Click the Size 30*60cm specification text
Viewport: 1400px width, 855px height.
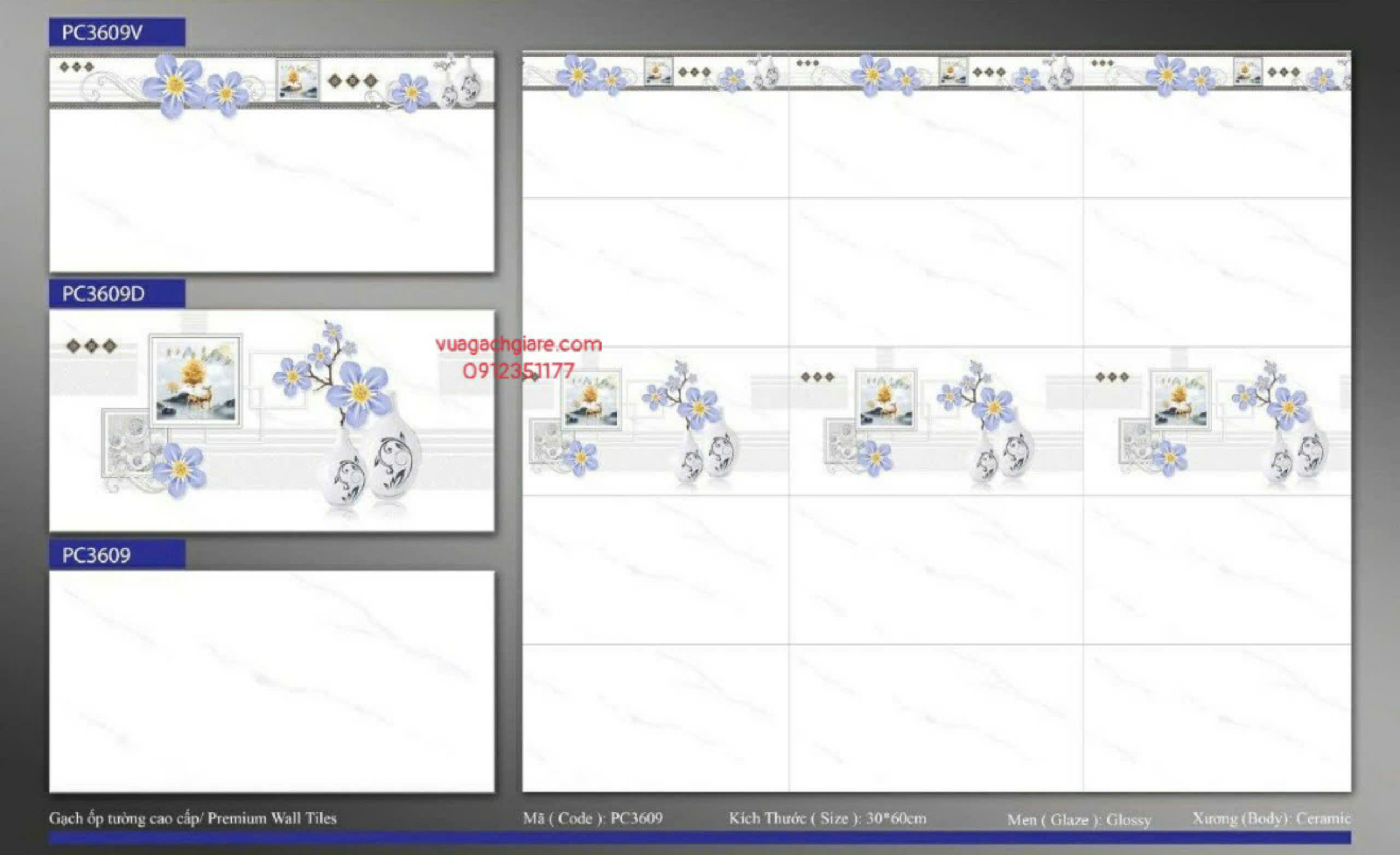(827, 818)
